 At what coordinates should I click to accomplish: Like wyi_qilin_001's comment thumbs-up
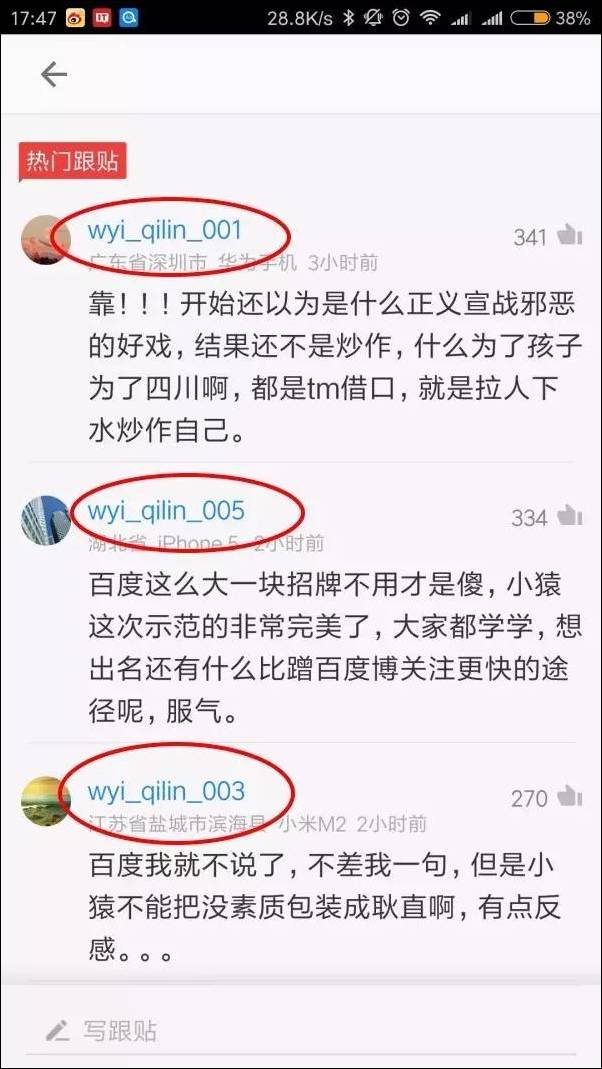(x=569, y=236)
